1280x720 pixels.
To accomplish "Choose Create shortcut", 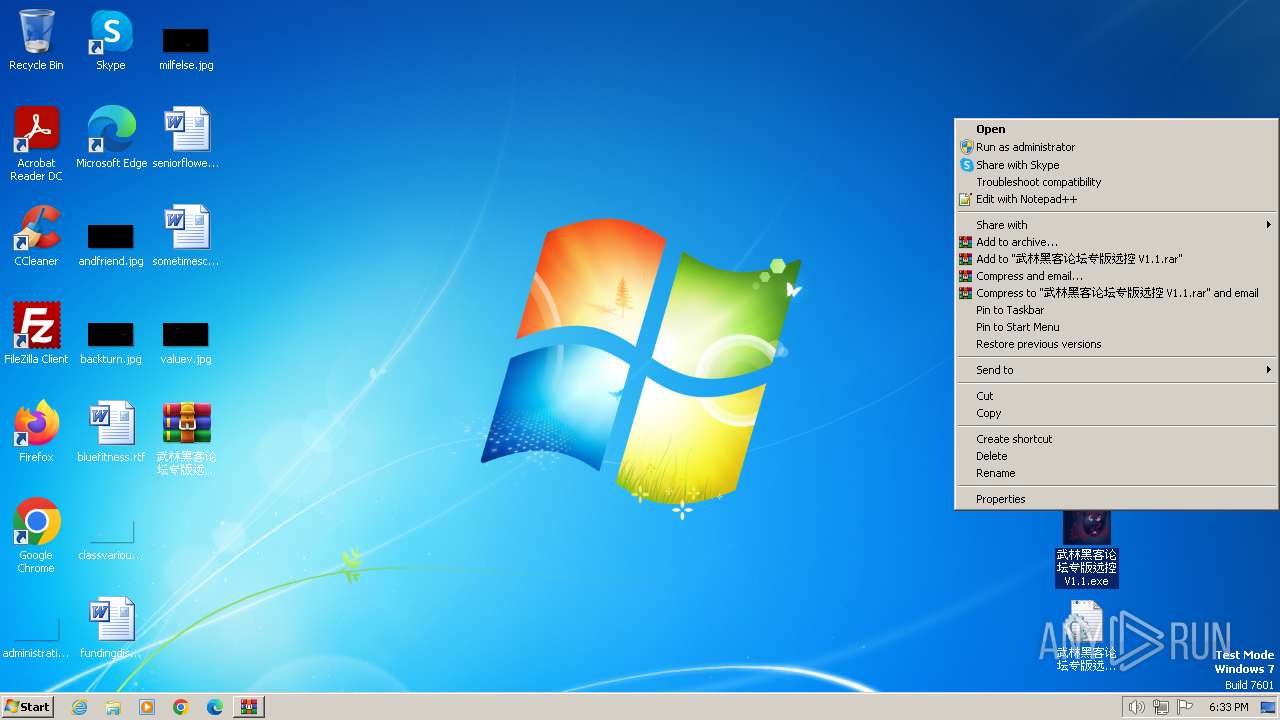I will 1116,439.
